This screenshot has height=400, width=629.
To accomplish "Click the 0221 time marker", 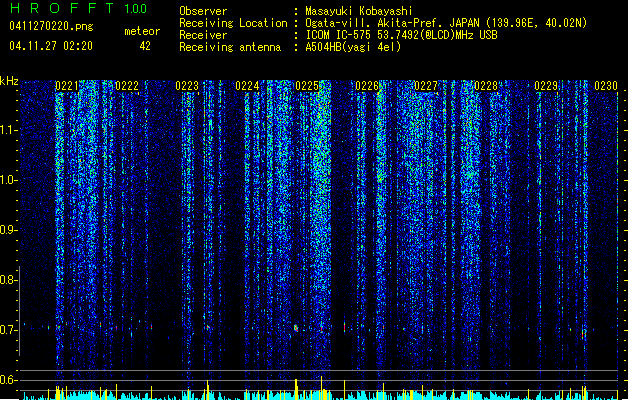I will coord(67,86).
